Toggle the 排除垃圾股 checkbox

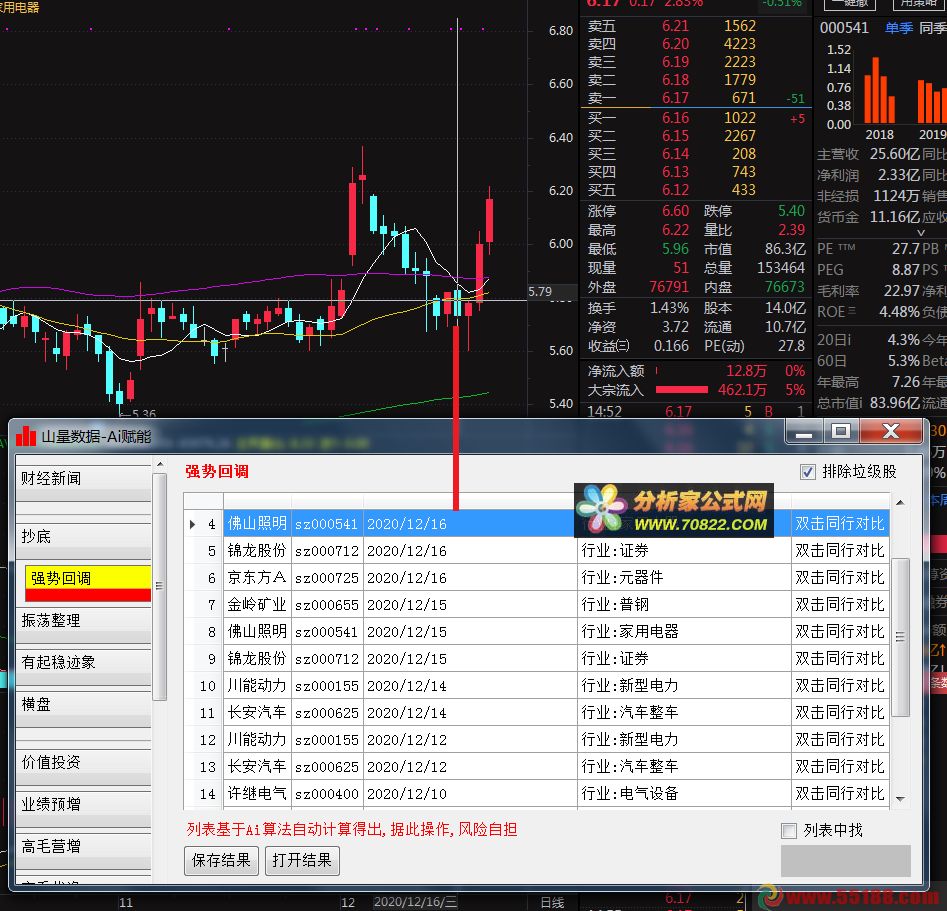pyautogui.click(x=807, y=472)
